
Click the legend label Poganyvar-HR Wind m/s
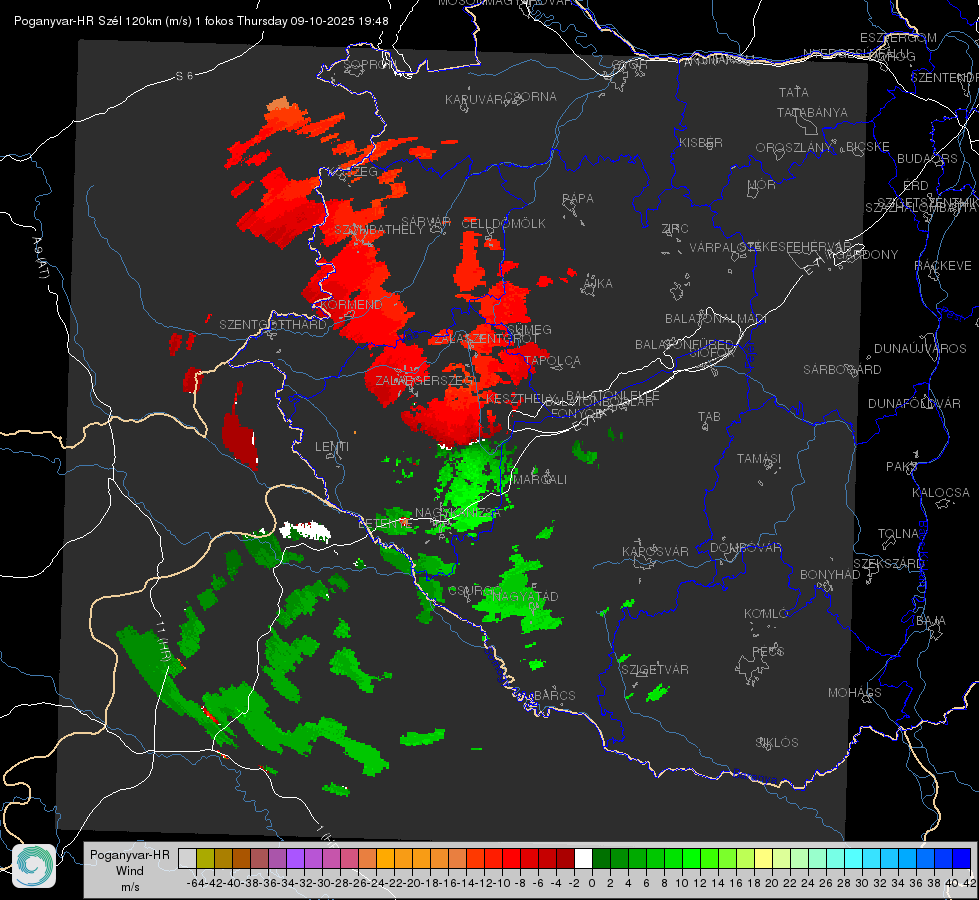[130, 871]
